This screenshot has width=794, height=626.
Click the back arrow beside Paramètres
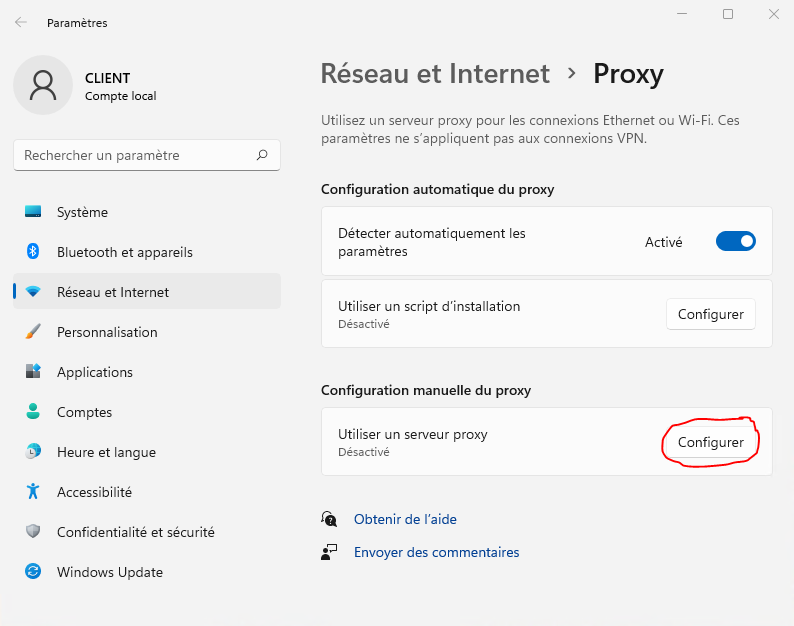(21, 22)
